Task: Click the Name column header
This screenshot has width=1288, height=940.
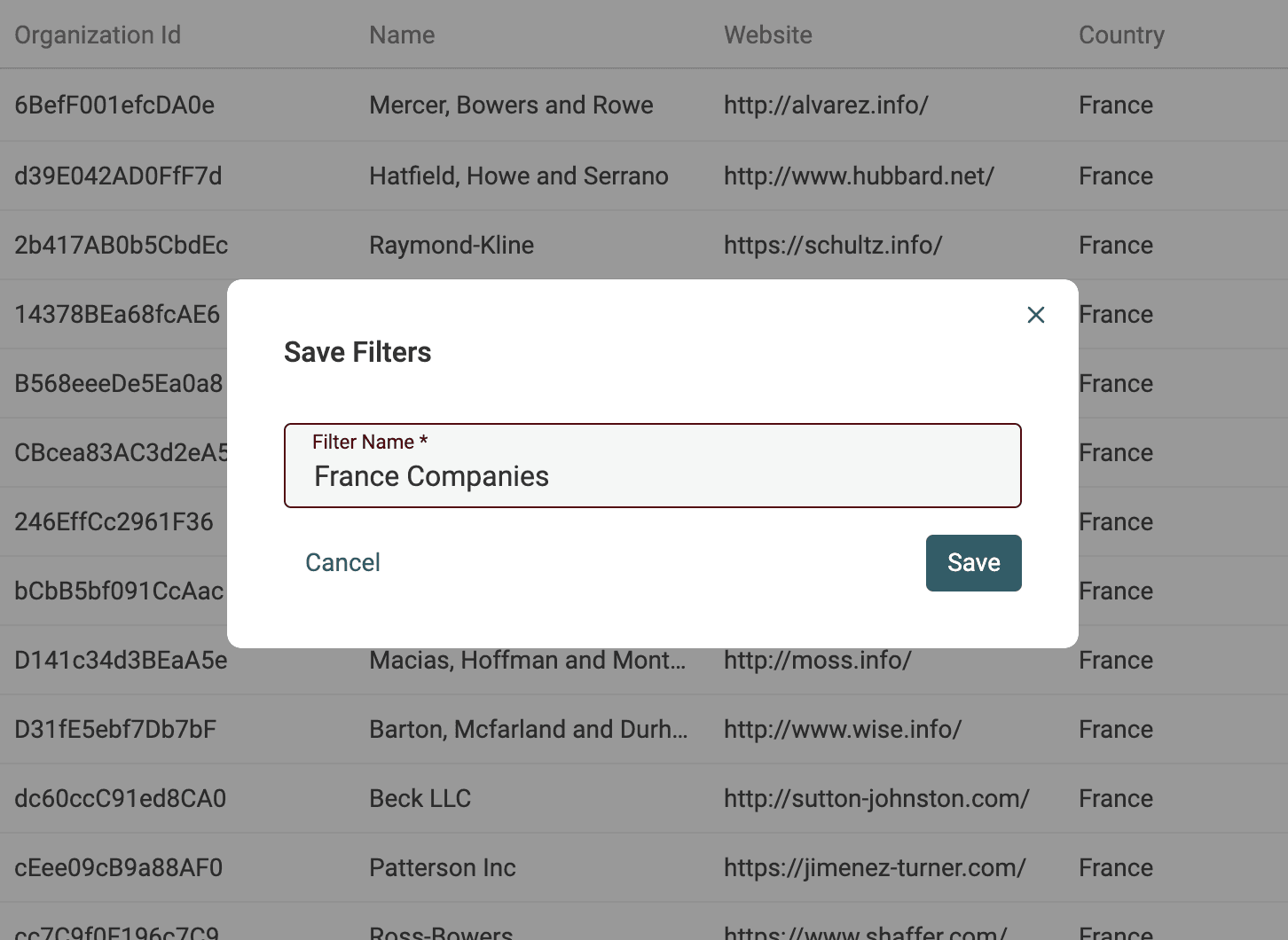Action: click(x=402, y=35)
